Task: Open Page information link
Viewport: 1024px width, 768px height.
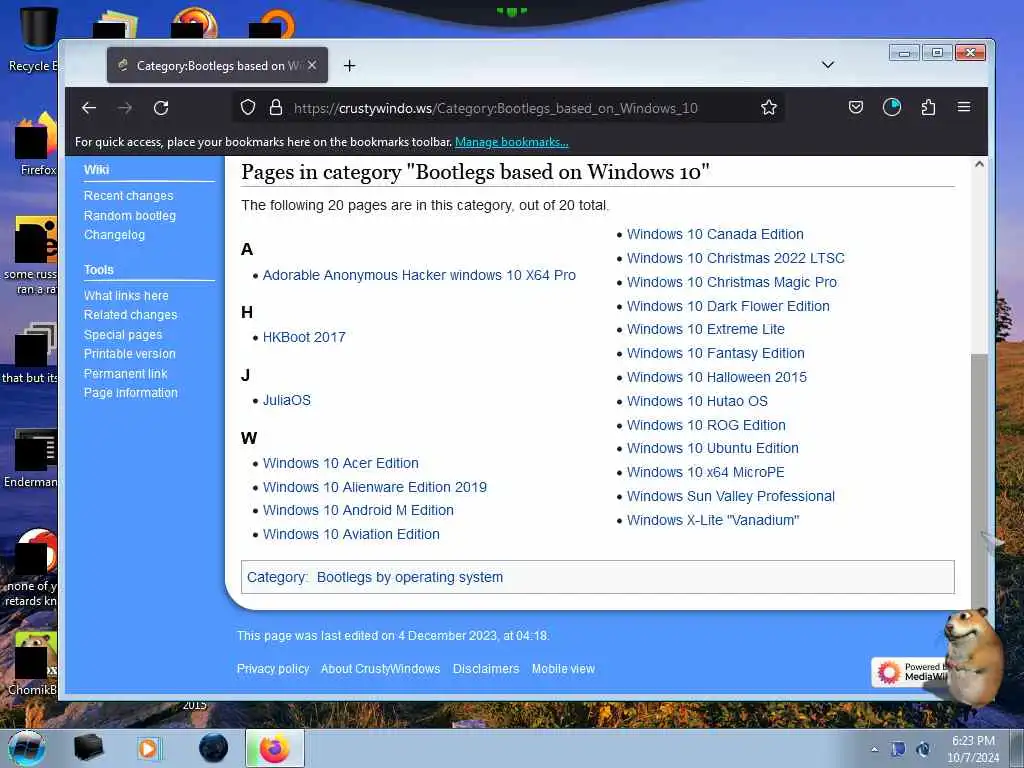Action: (131, 392)
